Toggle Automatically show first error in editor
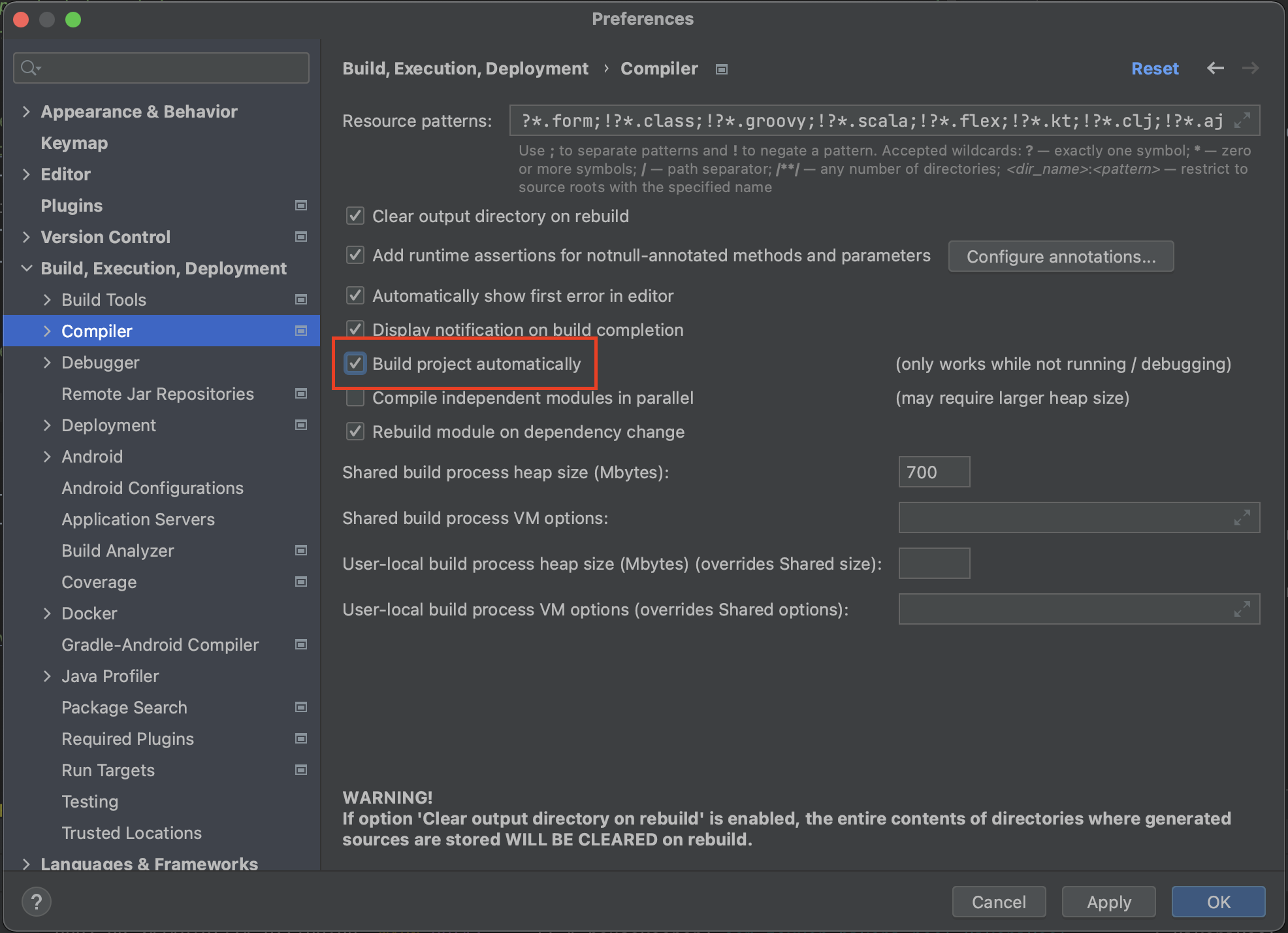1288x933 pixels. (355, 295)
